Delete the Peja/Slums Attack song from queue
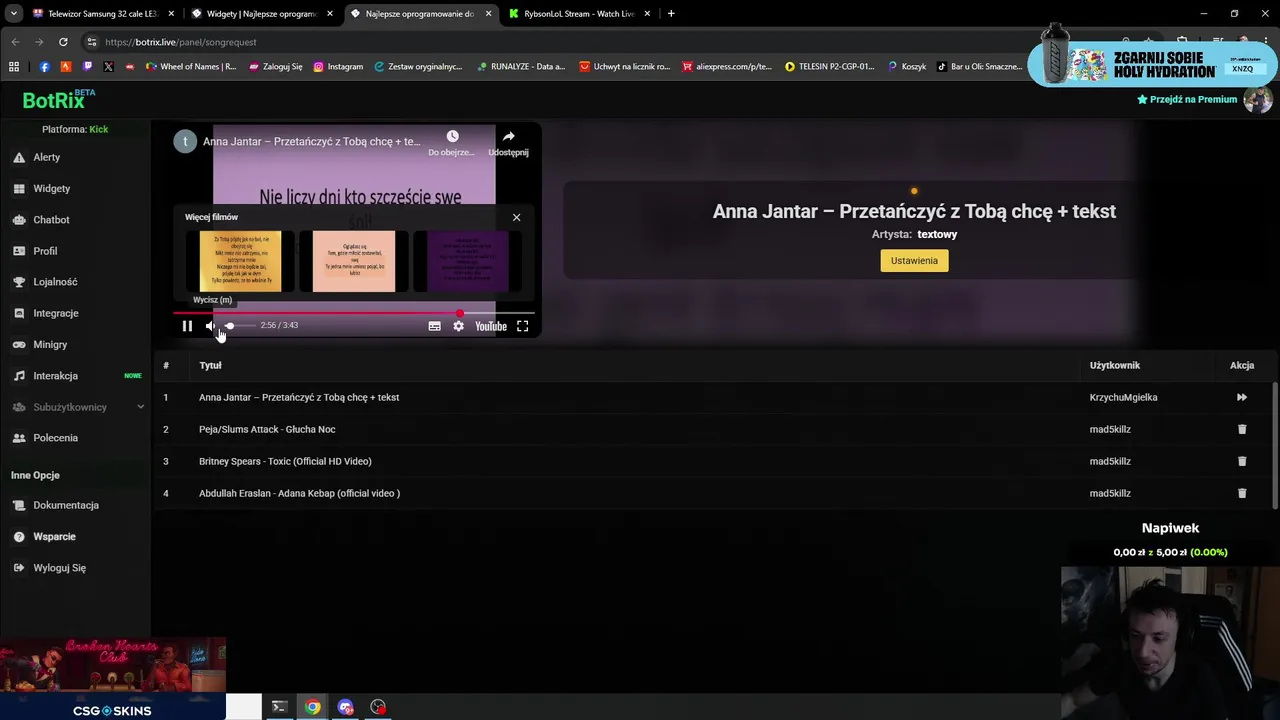Viewport: 1280px width, 720px height. tap(1242, 429)
